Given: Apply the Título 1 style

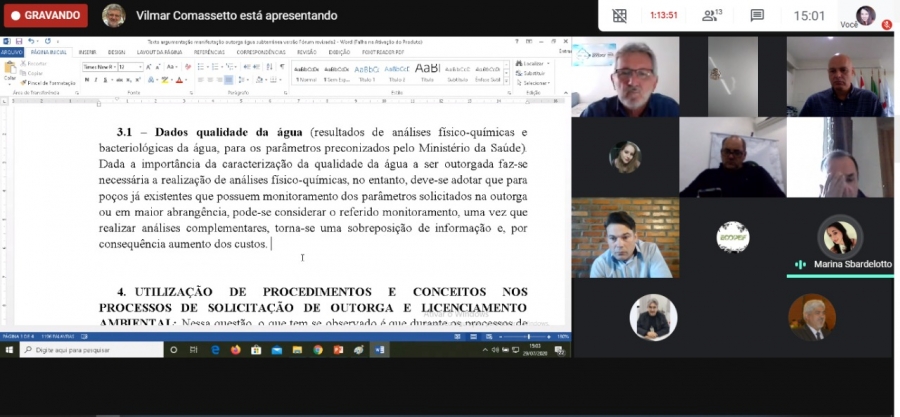Looking at the screenshot, I should (367, 73).
